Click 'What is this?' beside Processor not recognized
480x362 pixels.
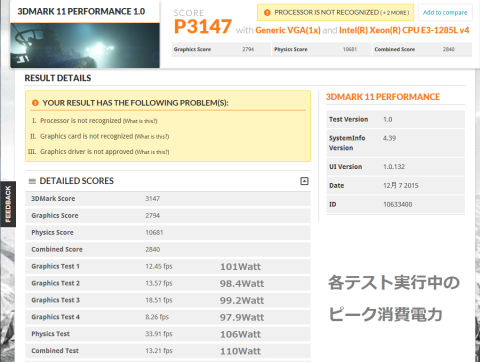[x=140, y=121]
